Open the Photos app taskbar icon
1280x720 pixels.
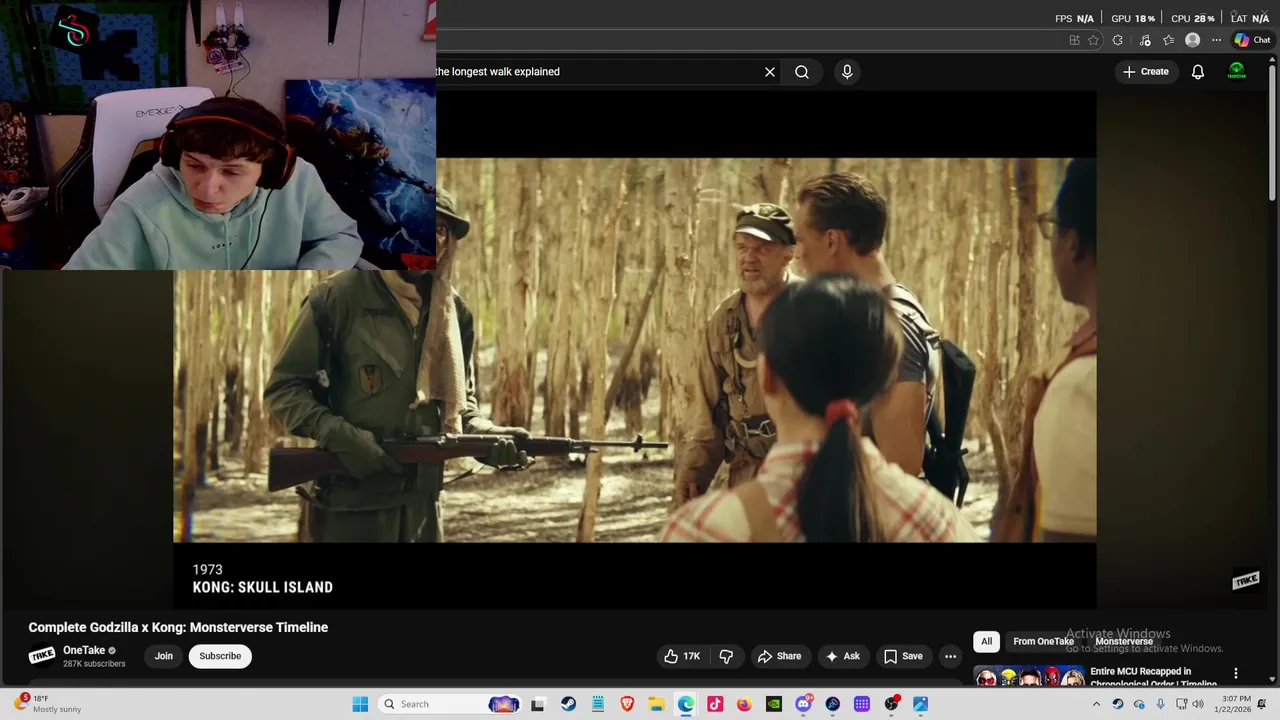920,704
